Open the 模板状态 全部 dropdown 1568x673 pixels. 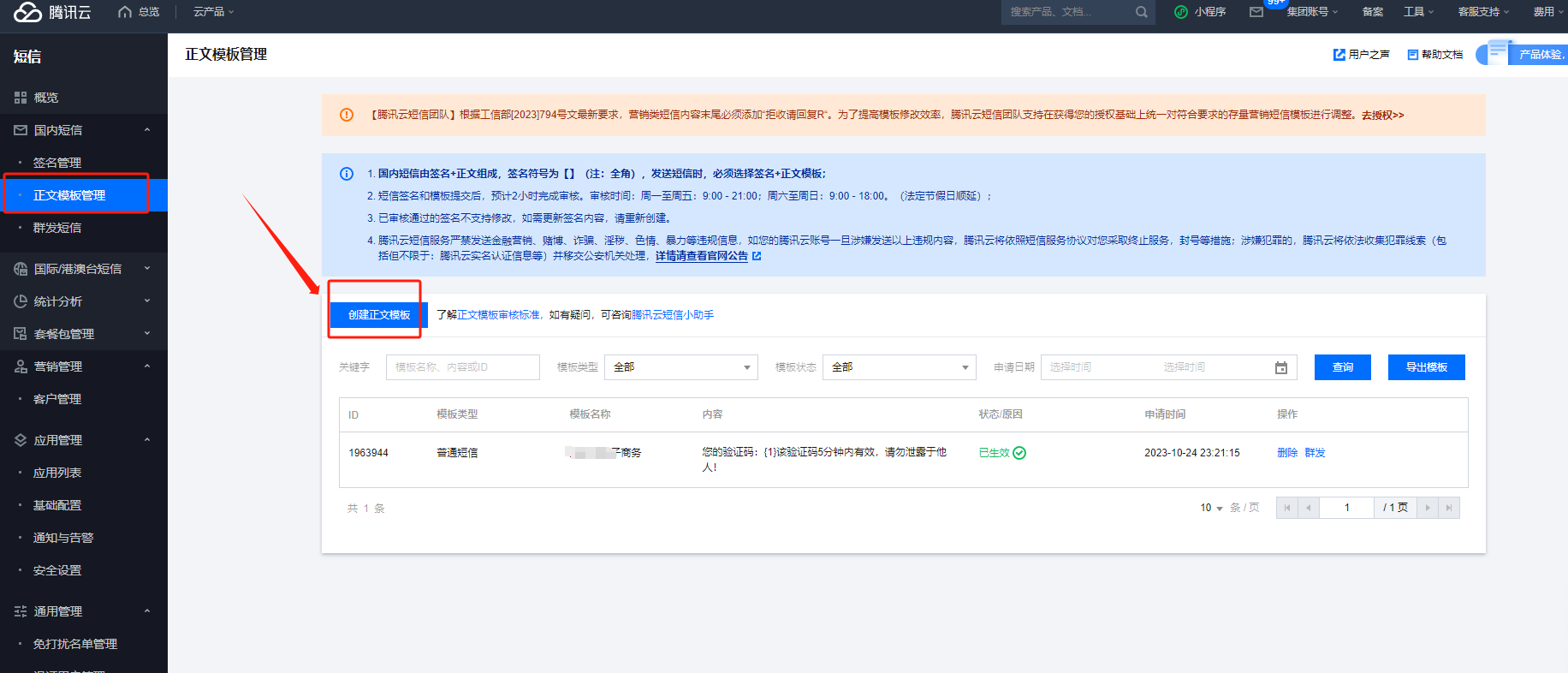tap(900, 367)
